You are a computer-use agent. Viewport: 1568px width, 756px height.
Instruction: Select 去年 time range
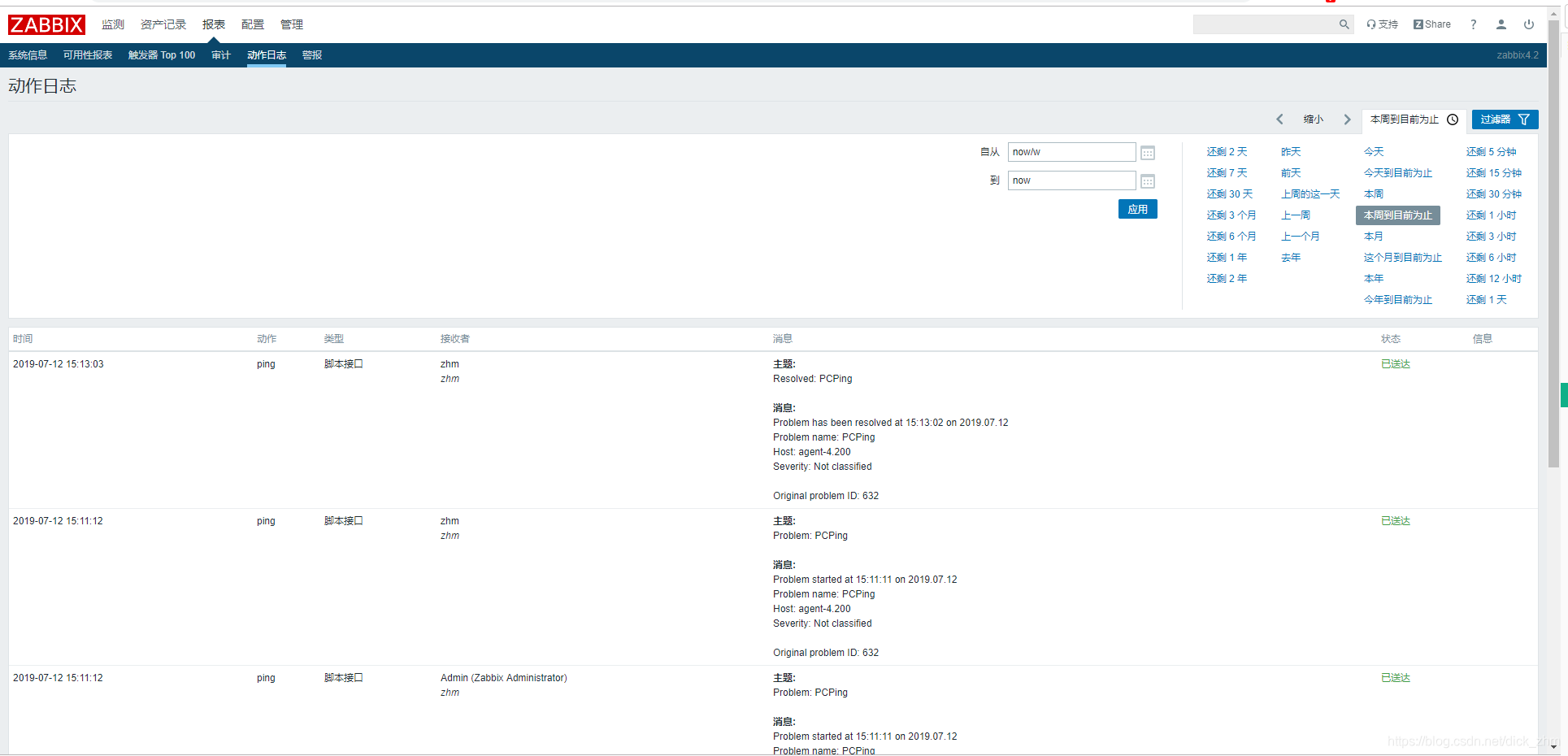[x=1291, y=258]
